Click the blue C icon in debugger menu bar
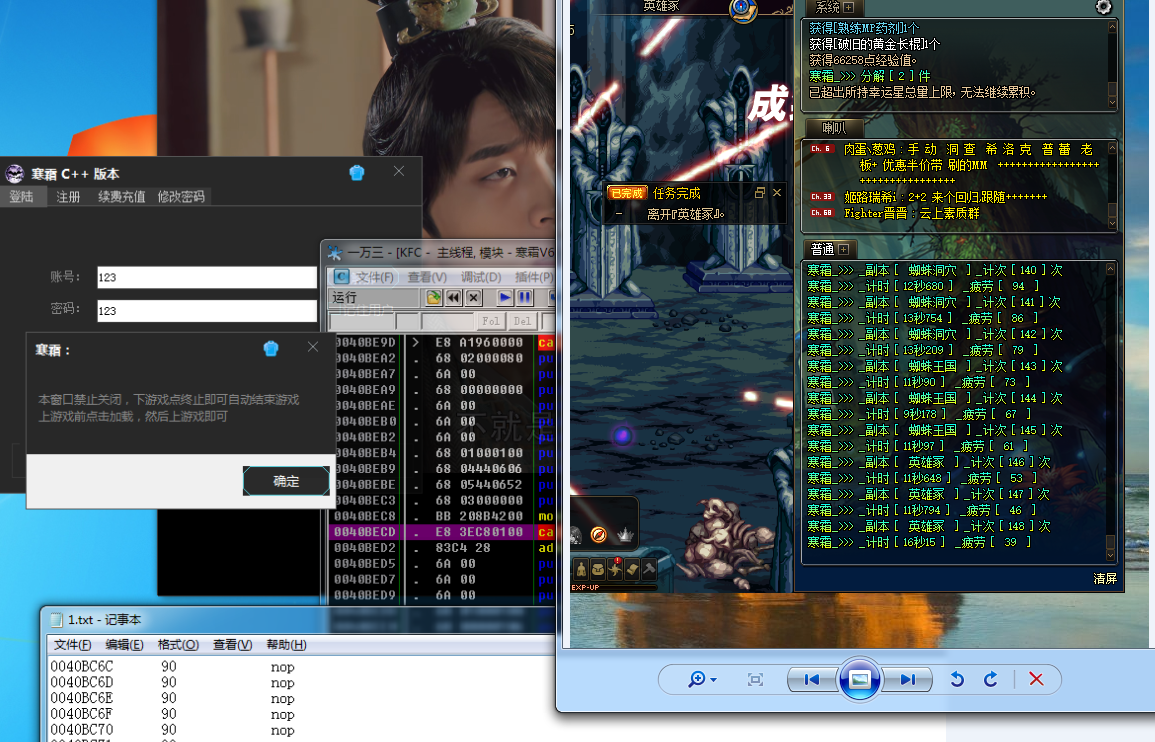The height and width of the screenshot is (742, 1155). pos(342,276)
